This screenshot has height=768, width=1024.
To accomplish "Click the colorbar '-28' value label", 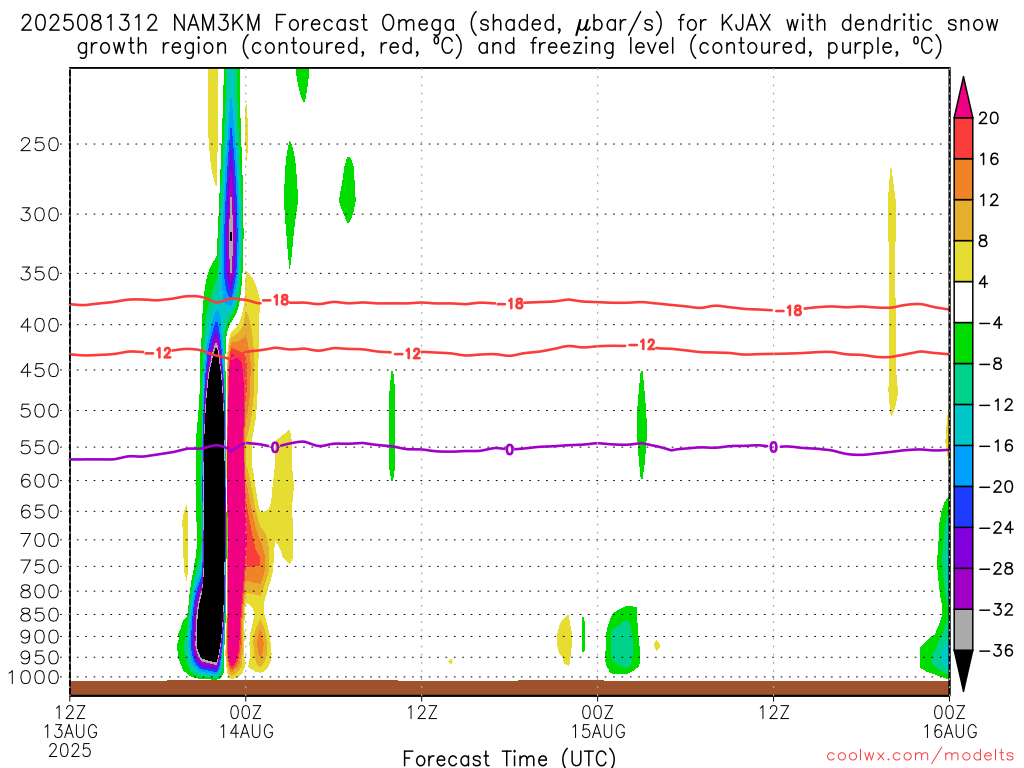I will 996,569.
